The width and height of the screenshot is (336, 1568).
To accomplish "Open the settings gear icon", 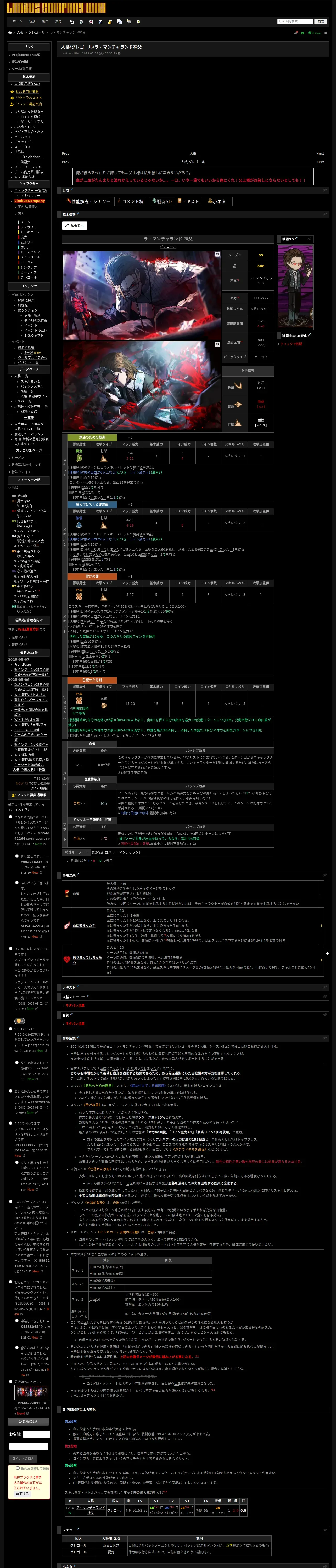I will [x=326, y=33].
